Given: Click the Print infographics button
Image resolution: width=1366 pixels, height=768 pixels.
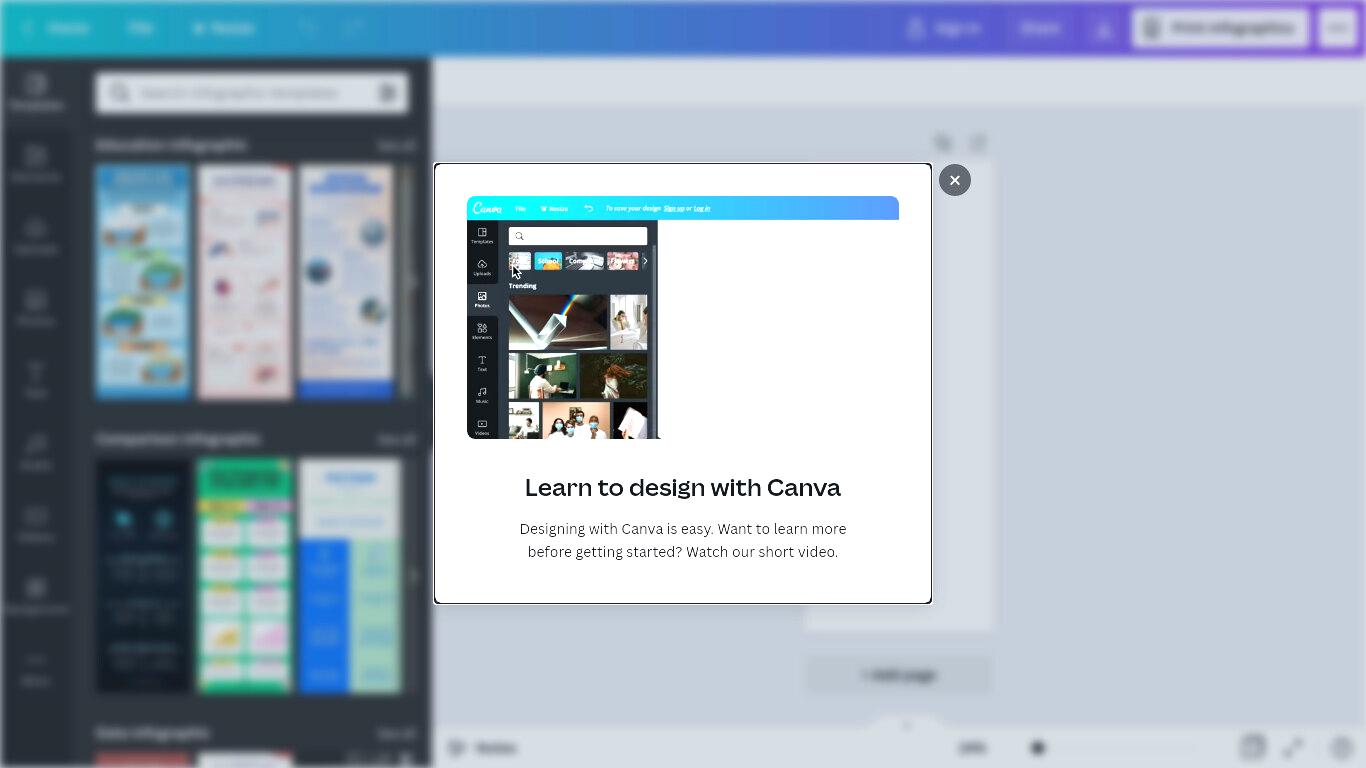Looking at the screenshot, I should (x=1221, y=28).
